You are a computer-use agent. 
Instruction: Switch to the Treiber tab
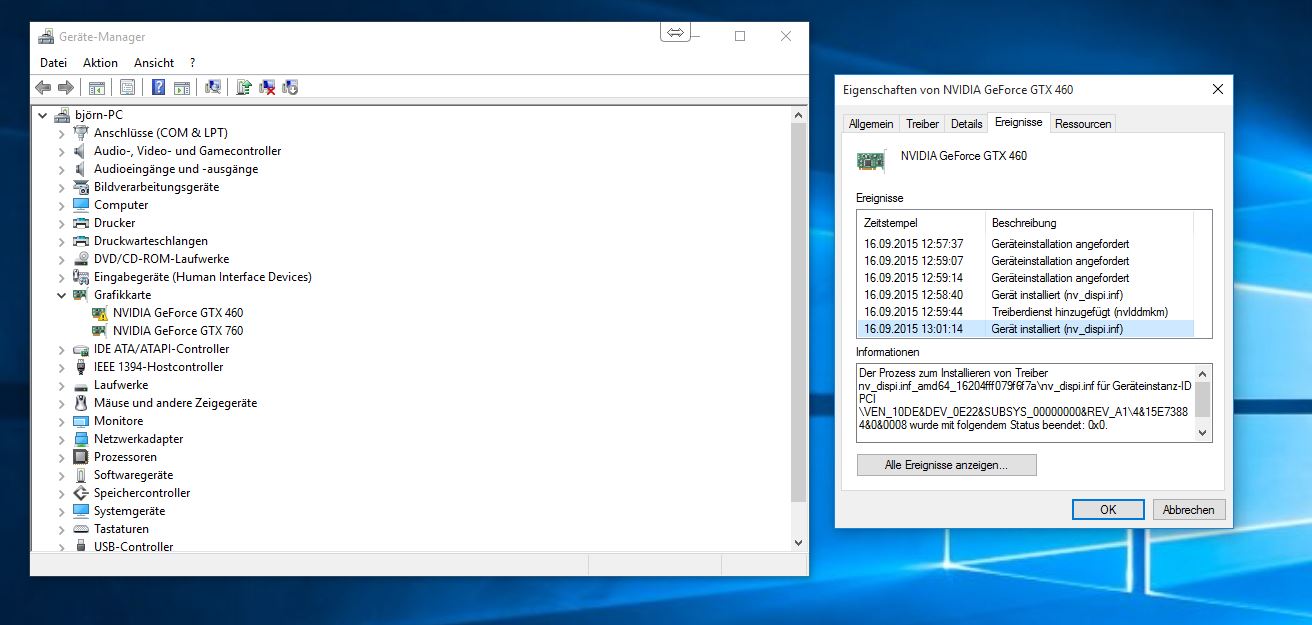tap(922, 124)
